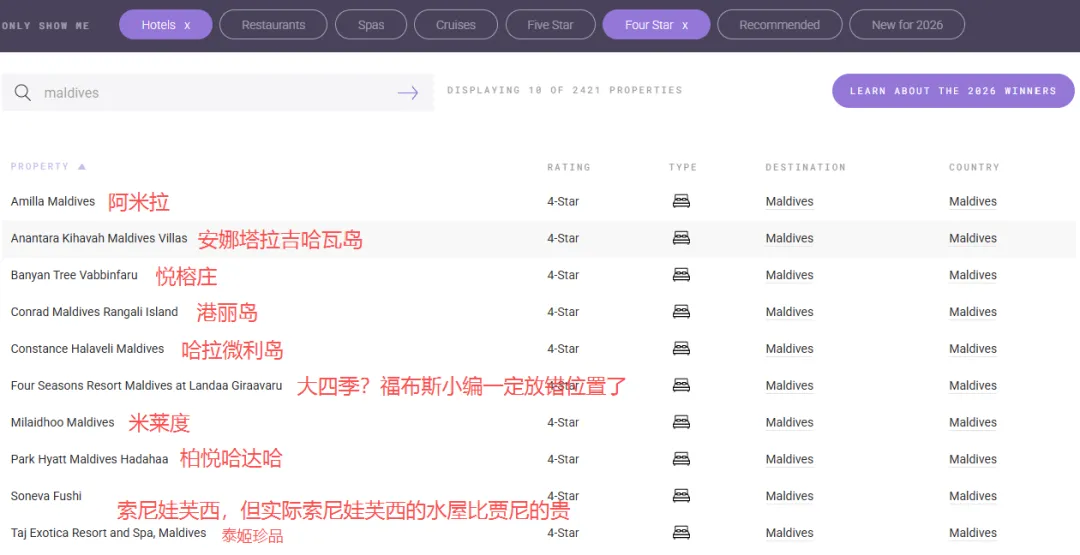Click bed icon in Taj Exotica row
This screenshot has width=1080, height=555.
pos(681,532)
